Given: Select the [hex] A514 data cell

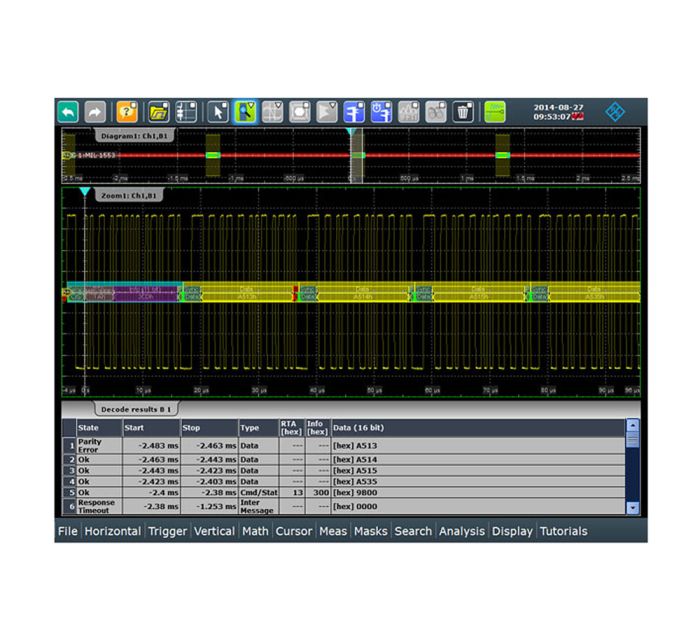Looking at the screenshot, I should pyautogui.click(x=479, y=459).
